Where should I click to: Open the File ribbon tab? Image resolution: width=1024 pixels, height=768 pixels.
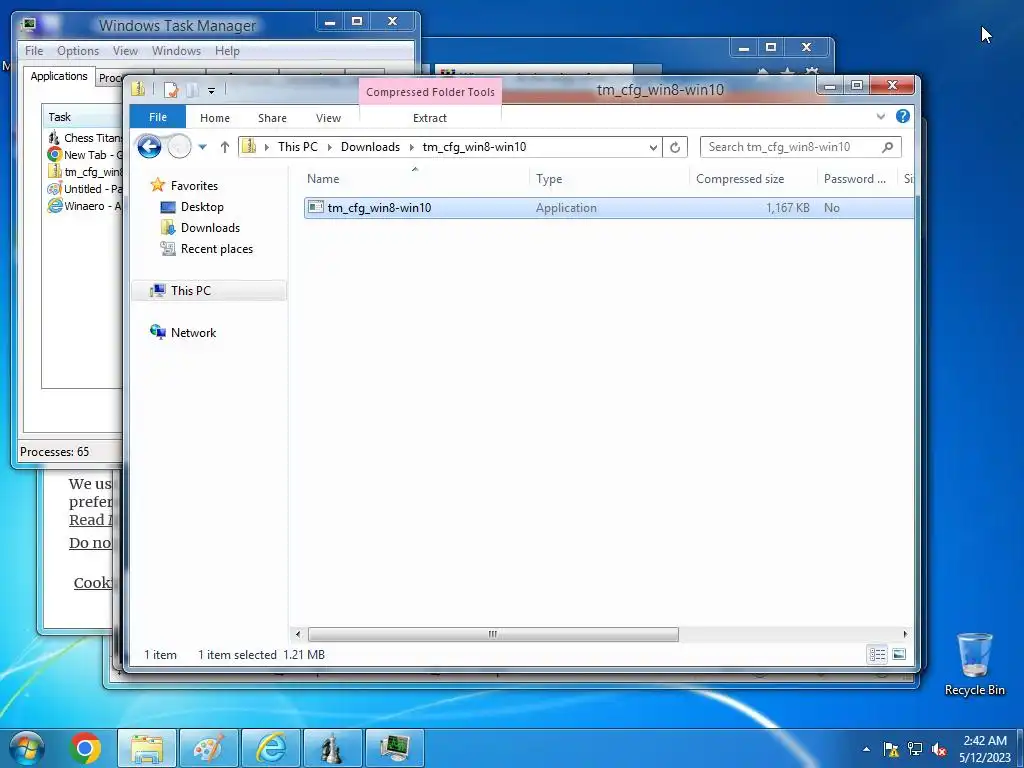[x=158, y=117]
